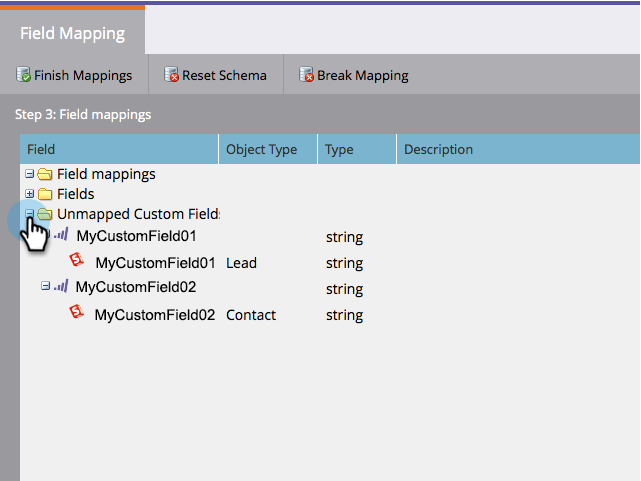Image resolution: width=641 pixels, height=481 pixels.
Task: Click the Finish Mappings button label
Action: click(x=83, y=75)
